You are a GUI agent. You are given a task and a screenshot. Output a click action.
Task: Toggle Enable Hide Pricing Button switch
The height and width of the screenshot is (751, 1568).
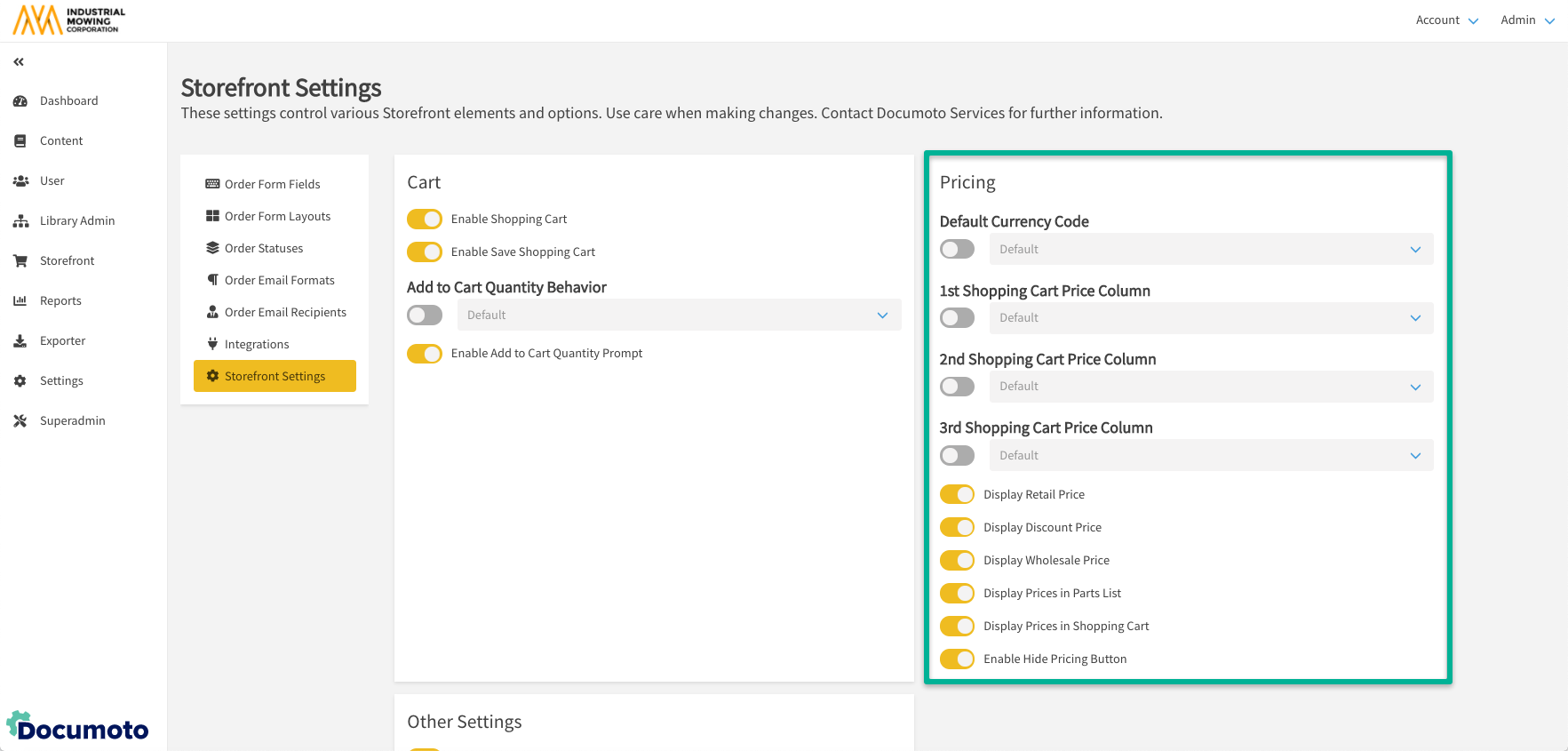tap(957, 659)
